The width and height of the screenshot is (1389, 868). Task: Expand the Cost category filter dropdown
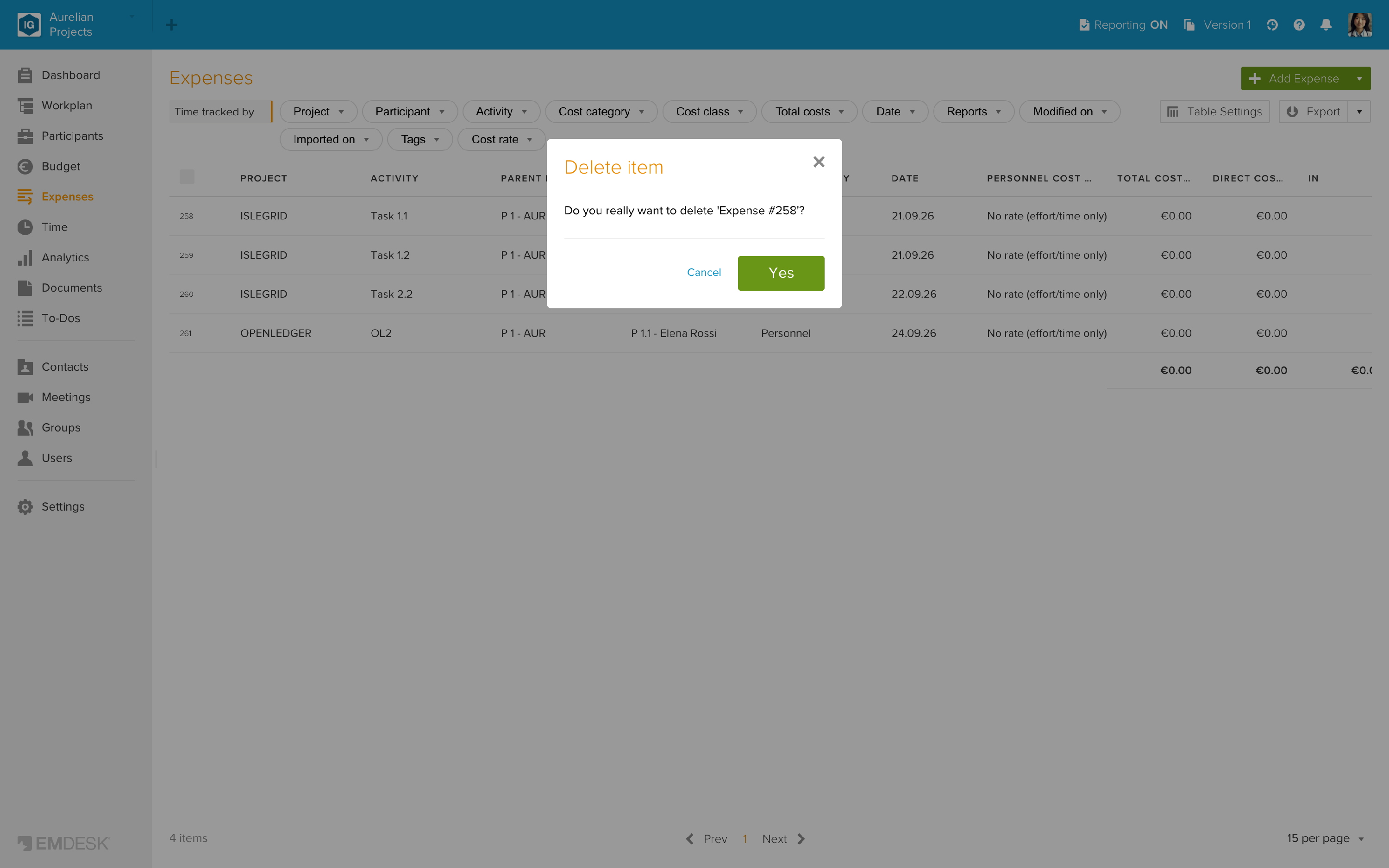pyautogui.click(x=601, y=112)
